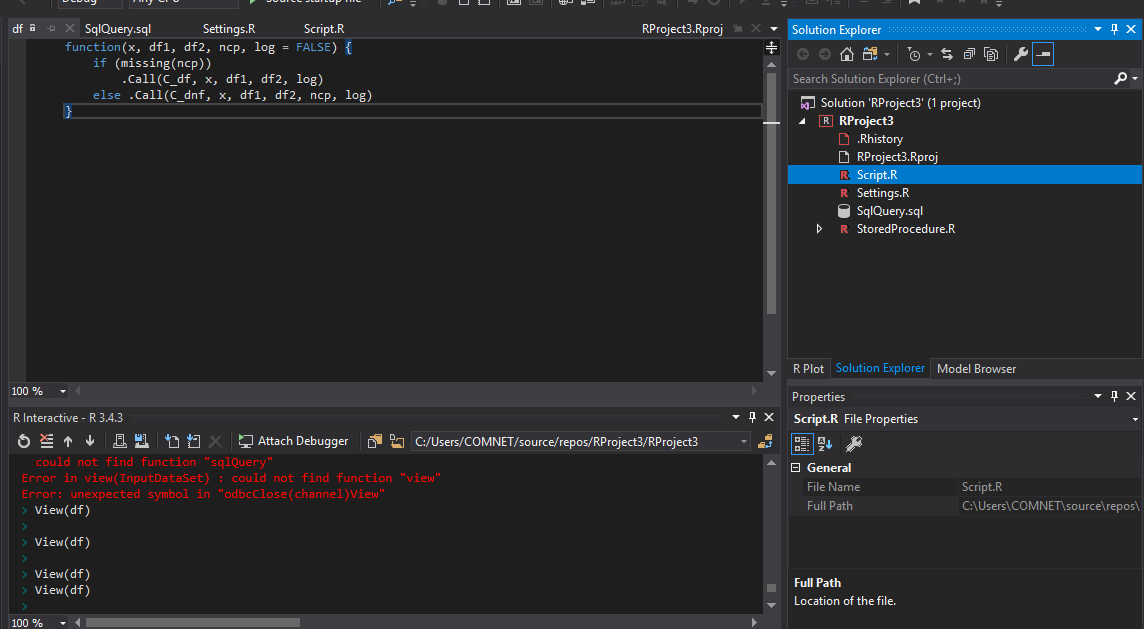This screenshot has height=629, width=1144.
Task: Click Attach Debugger in R Interactive
Action: [x=293, y=441]
